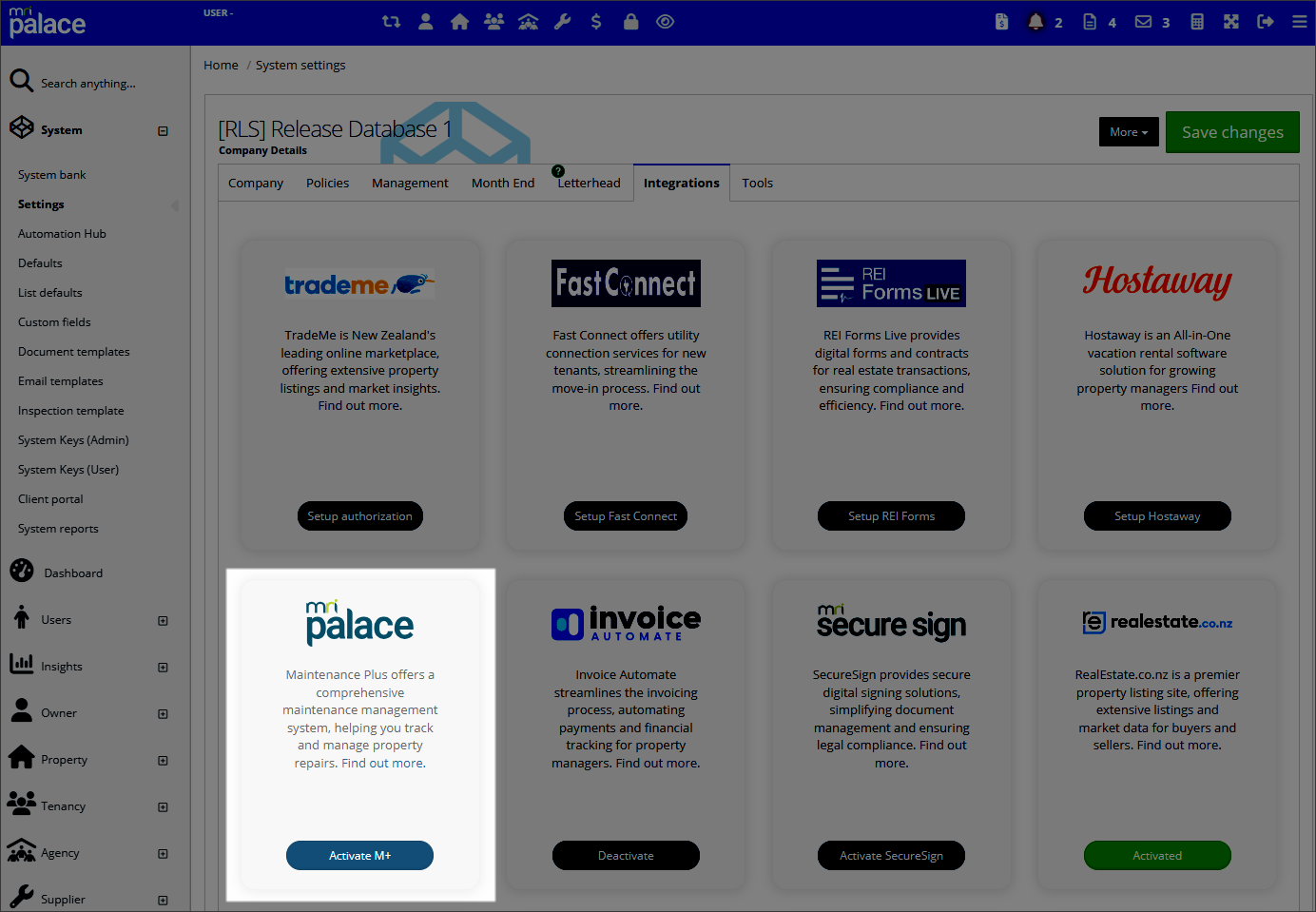Image resolution: width=1316 pixels, height=912 pixels.
Task: Click the people group icon in top toolbar
Action: tap(494, 22)
